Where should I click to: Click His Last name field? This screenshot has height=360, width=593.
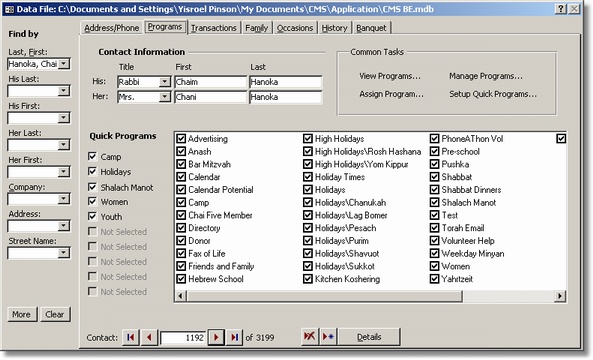286,82
